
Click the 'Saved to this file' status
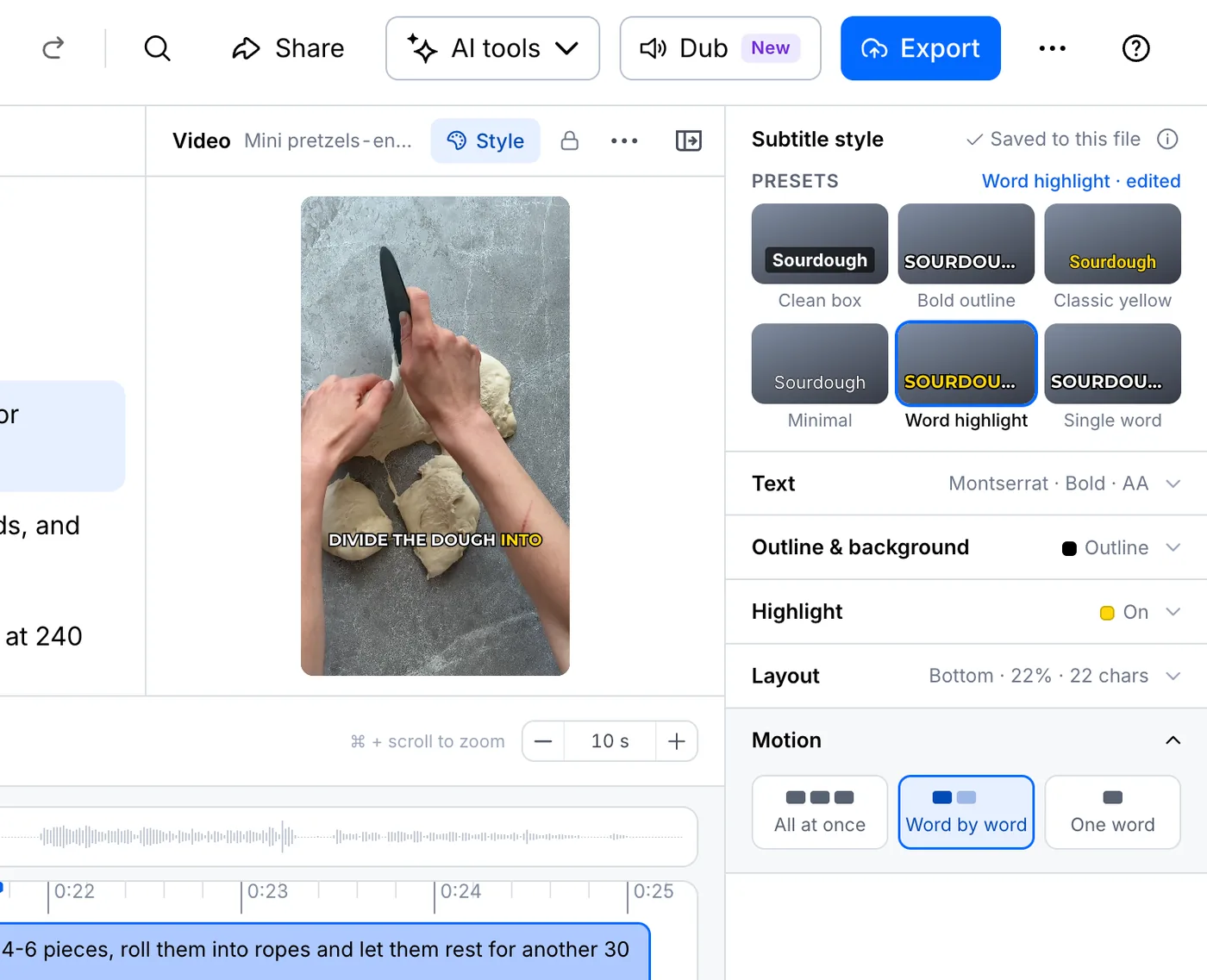click(x=1054, y=139)
